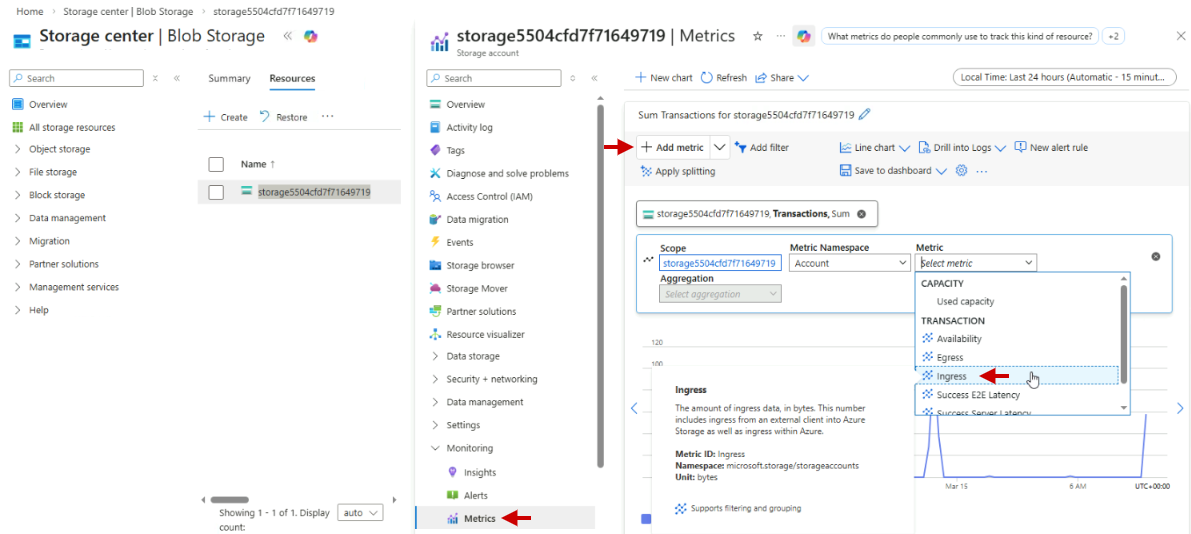The width and height of the screenshot is (1191, 534).
Task: Check the storage5504cfd7f71649719 row checkbox
Action: 216,192
